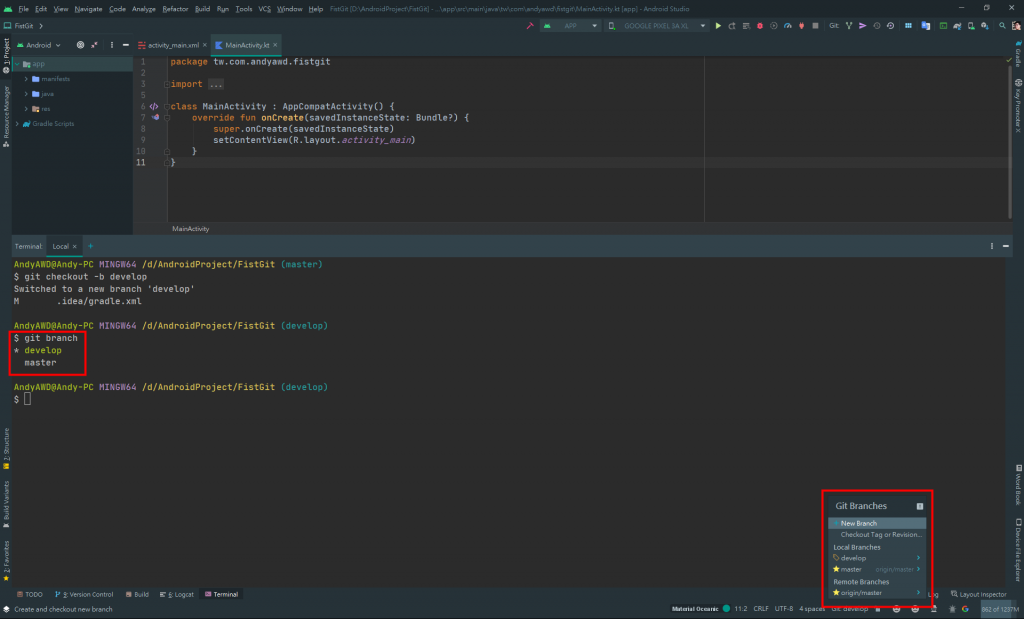Hide the Project panel with minus icon

pyautogui.click(x=125, y=45)
